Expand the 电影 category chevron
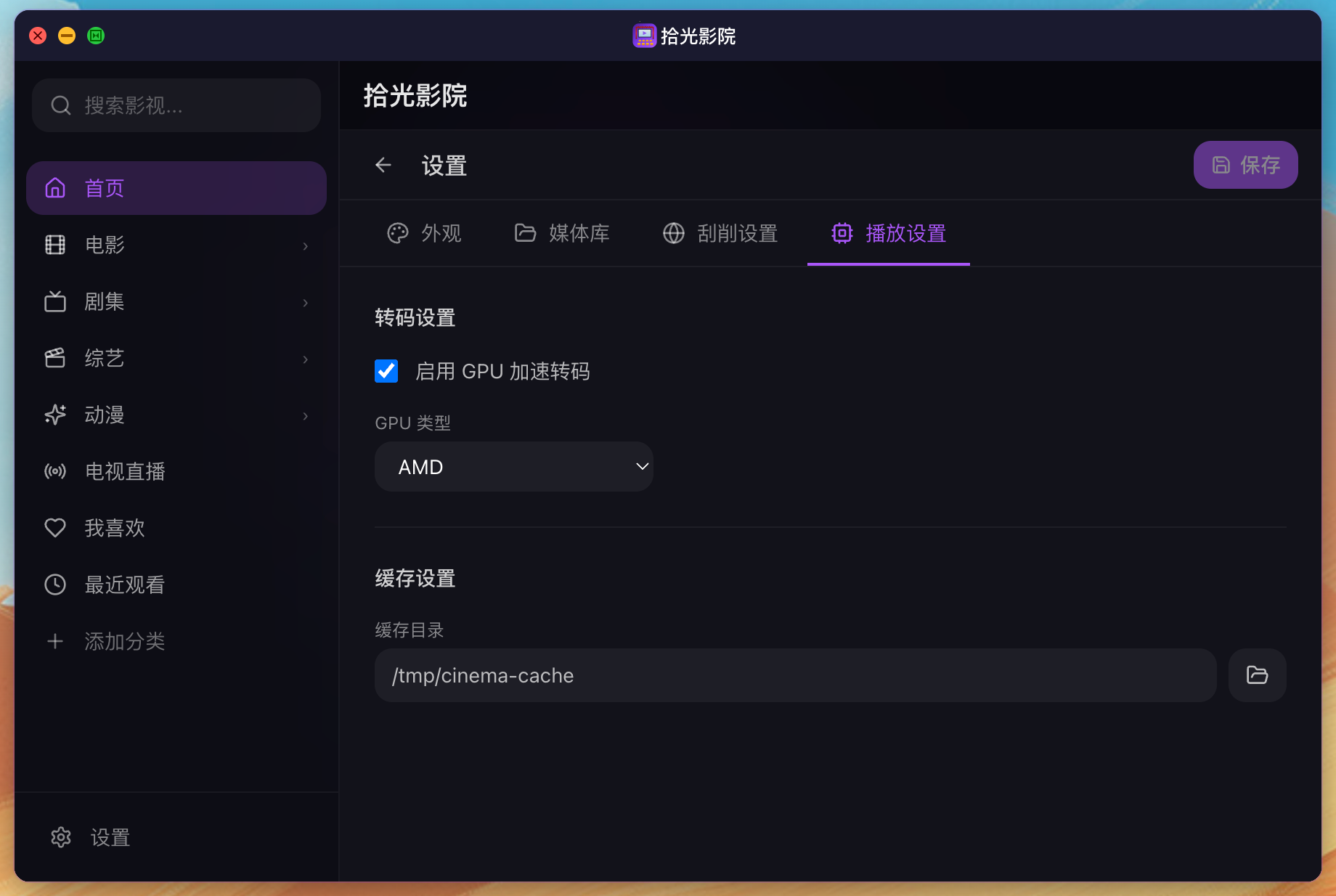 (306, 245)
